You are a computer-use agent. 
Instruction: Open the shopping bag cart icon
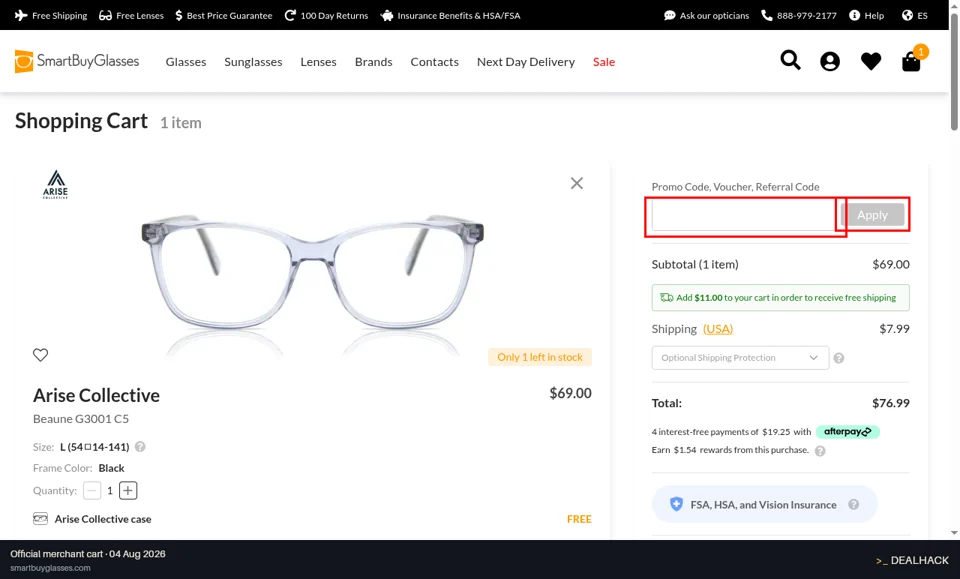(x=911, y=61)
